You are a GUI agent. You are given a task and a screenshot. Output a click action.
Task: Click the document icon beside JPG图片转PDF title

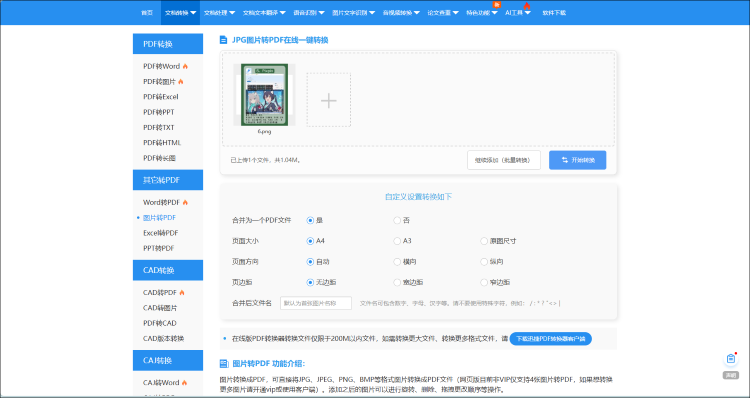(223, 40)
